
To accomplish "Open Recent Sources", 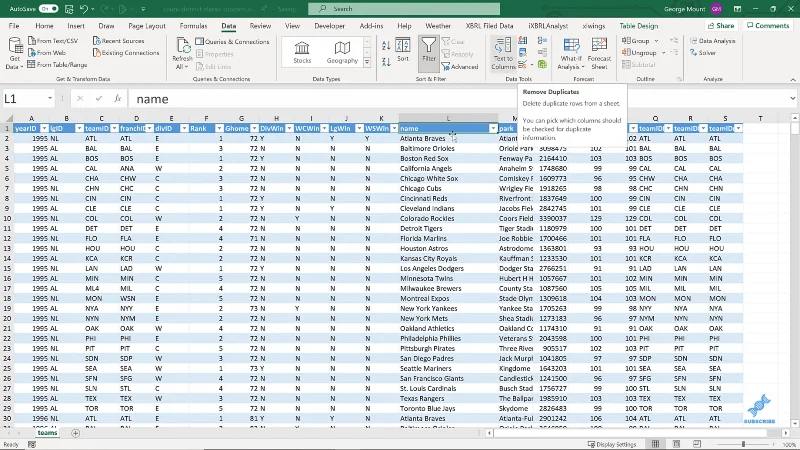I will 118,41.
